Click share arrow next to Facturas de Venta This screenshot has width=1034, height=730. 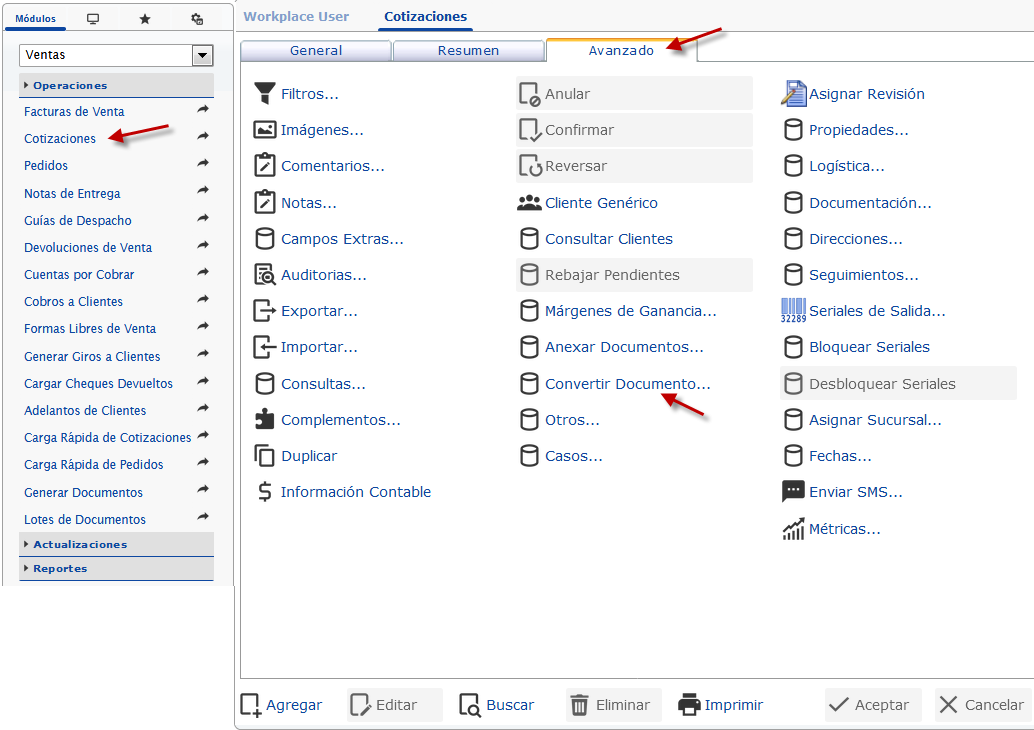(203, 109)
